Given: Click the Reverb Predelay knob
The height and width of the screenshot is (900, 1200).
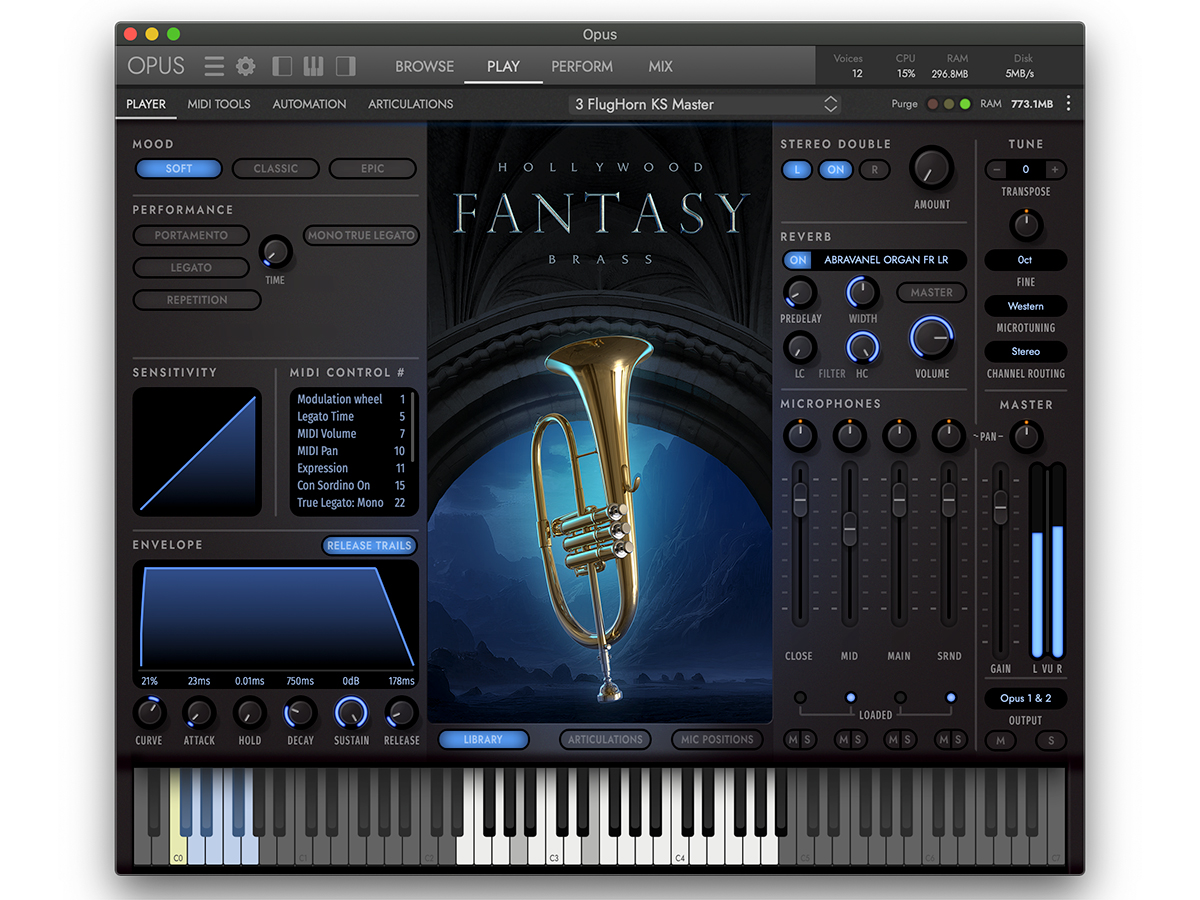Looking at the screenshot, I should pyautogui.click(x=799, y=293).
